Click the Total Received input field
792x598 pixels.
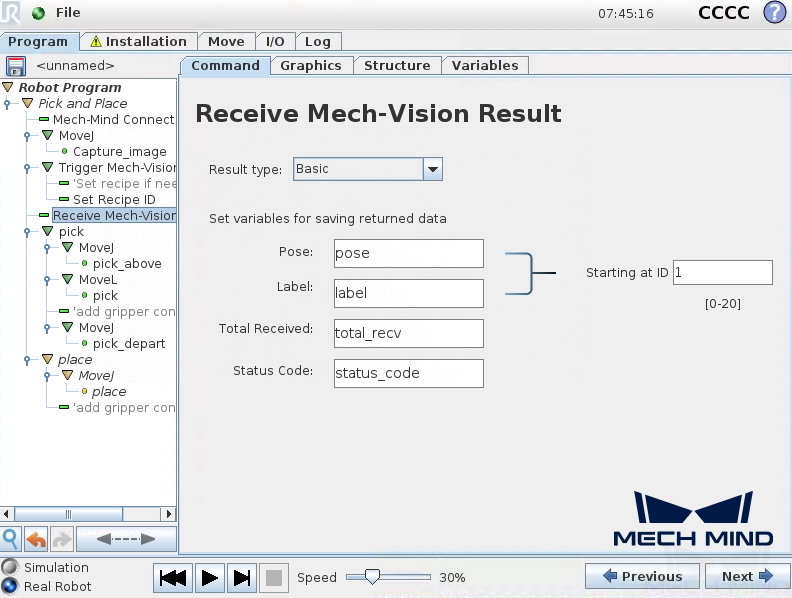(x=409, y=333)
